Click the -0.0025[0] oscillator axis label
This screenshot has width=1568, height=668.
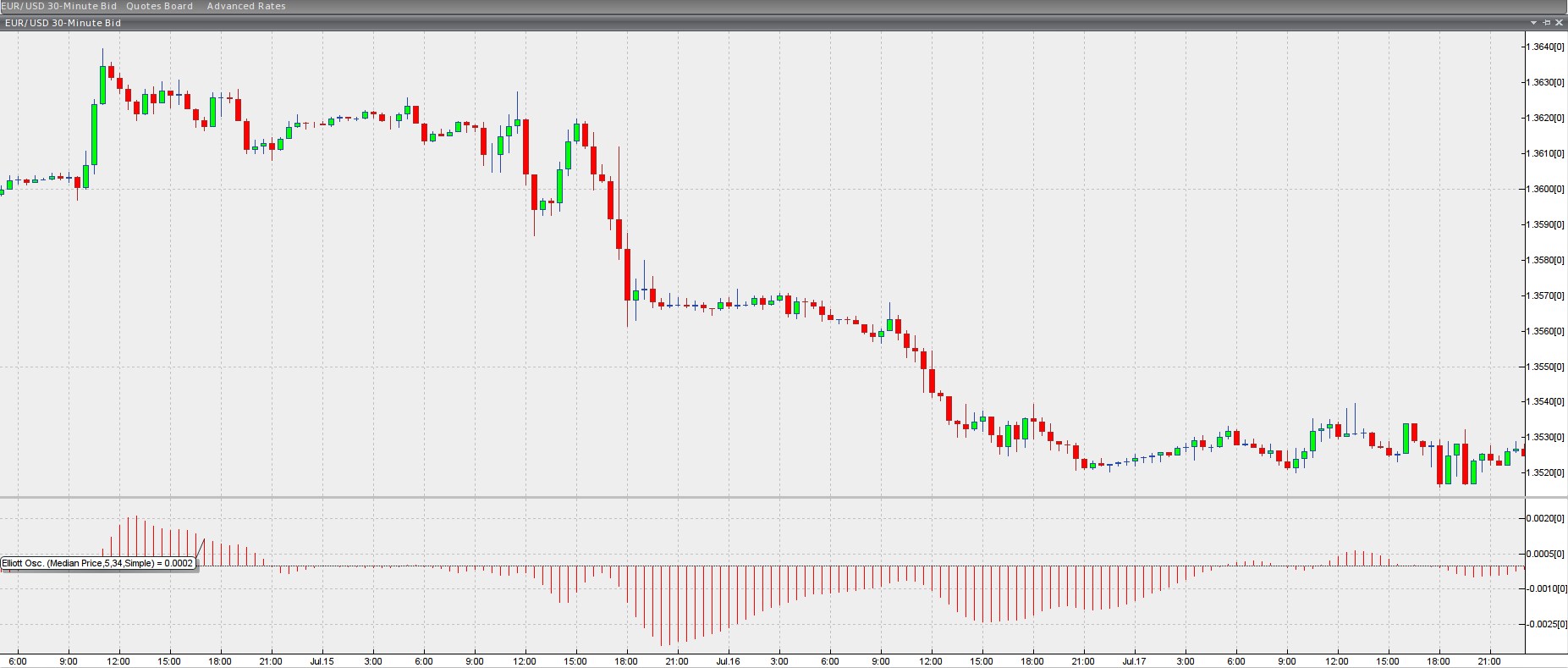coord(1545,624)
